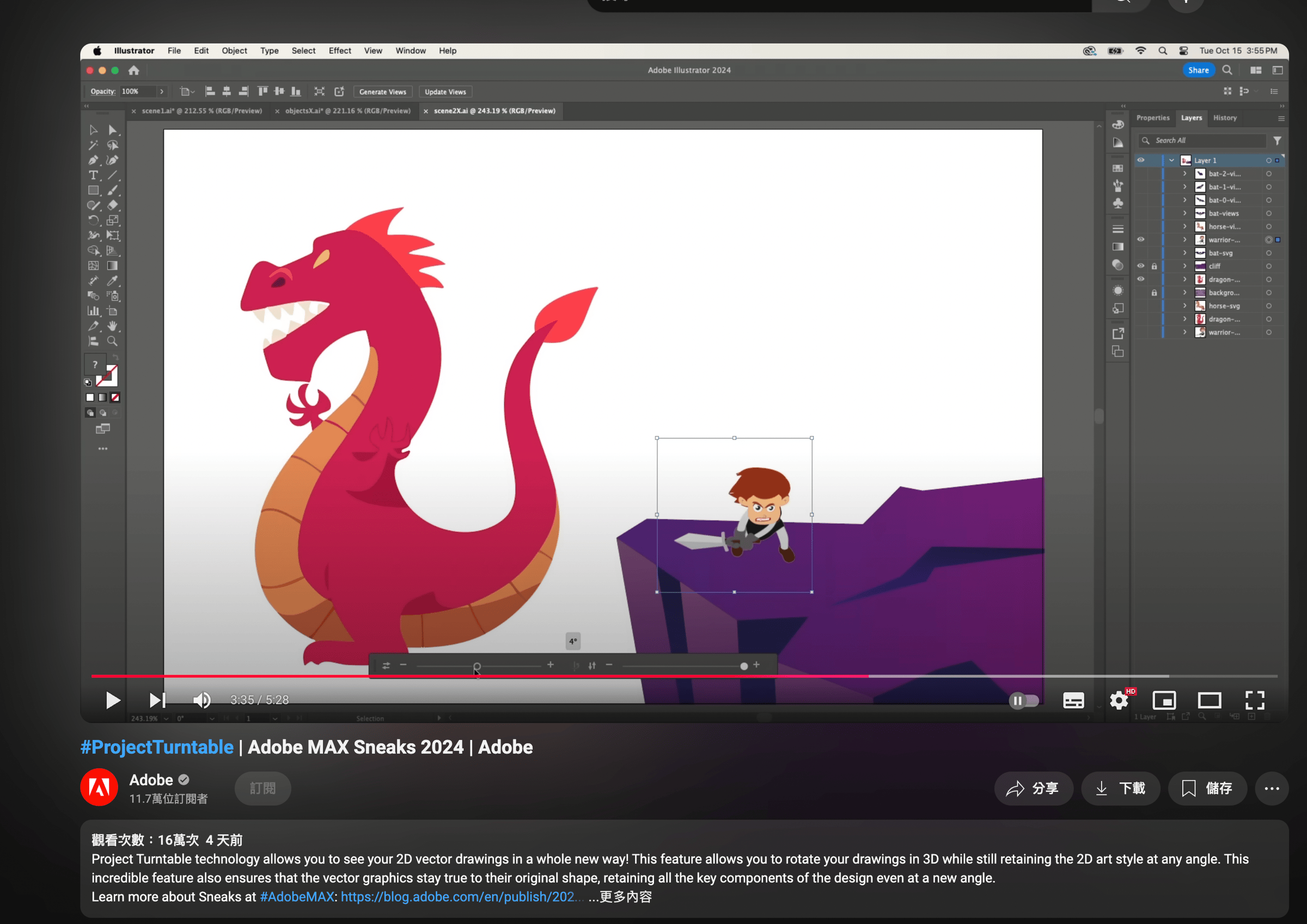
Task: Toggle visibility of warrior layer eye
Action: coord(1141,240)
